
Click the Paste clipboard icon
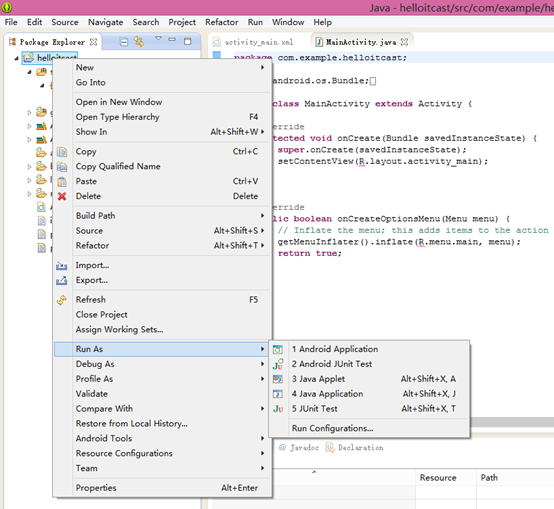[62, 182]
